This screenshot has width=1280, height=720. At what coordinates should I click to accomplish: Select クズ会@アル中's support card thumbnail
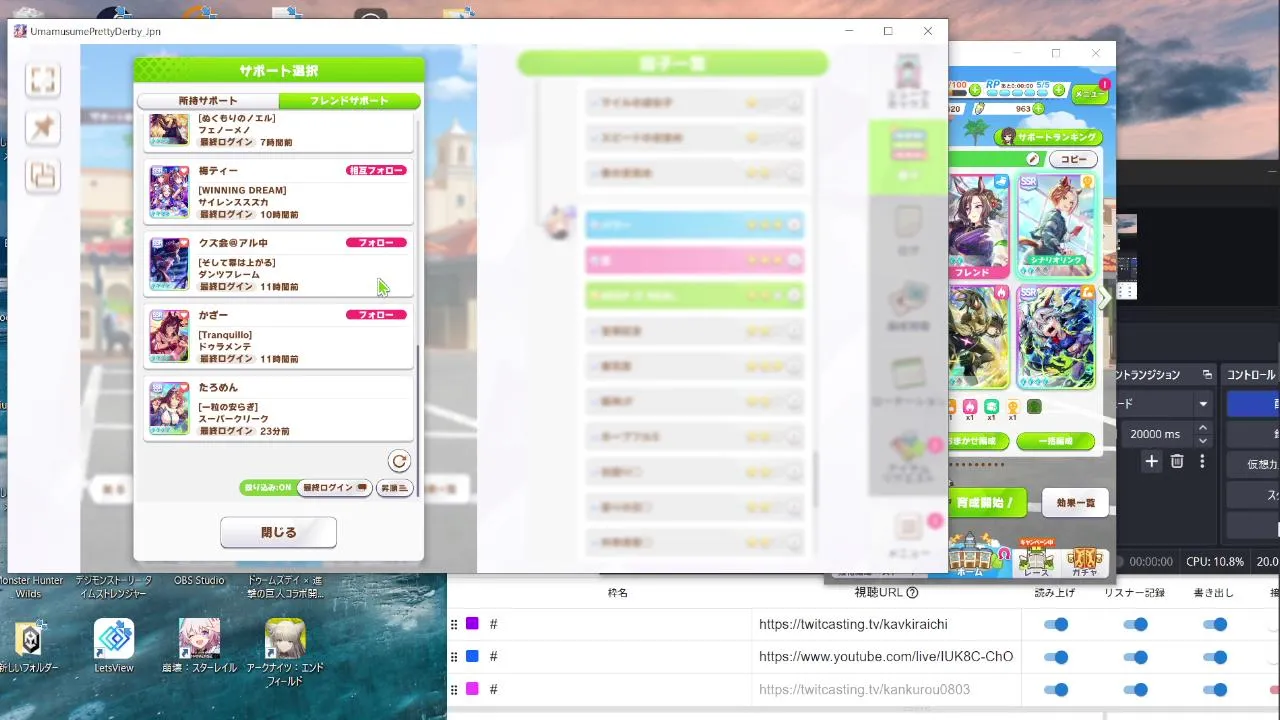coord(169,264)
